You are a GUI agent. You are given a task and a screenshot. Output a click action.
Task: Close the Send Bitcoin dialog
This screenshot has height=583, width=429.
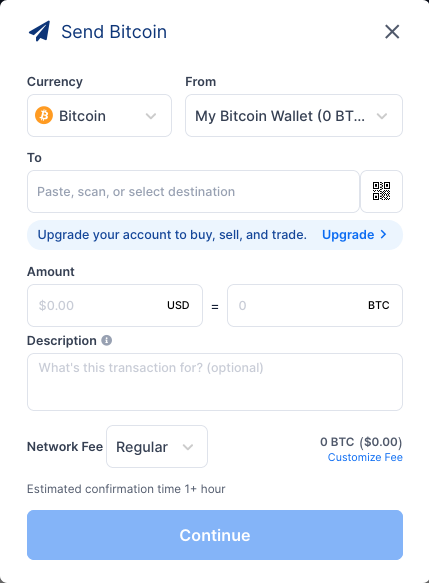point(392,32)
